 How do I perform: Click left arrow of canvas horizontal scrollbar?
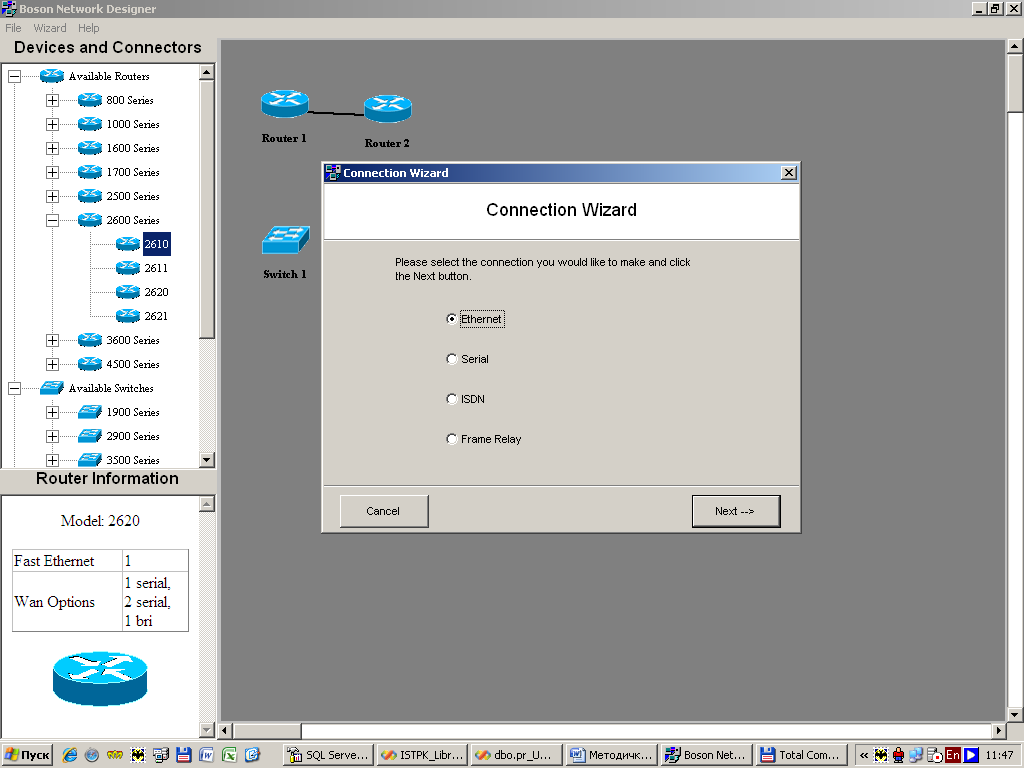click(226, 731)
